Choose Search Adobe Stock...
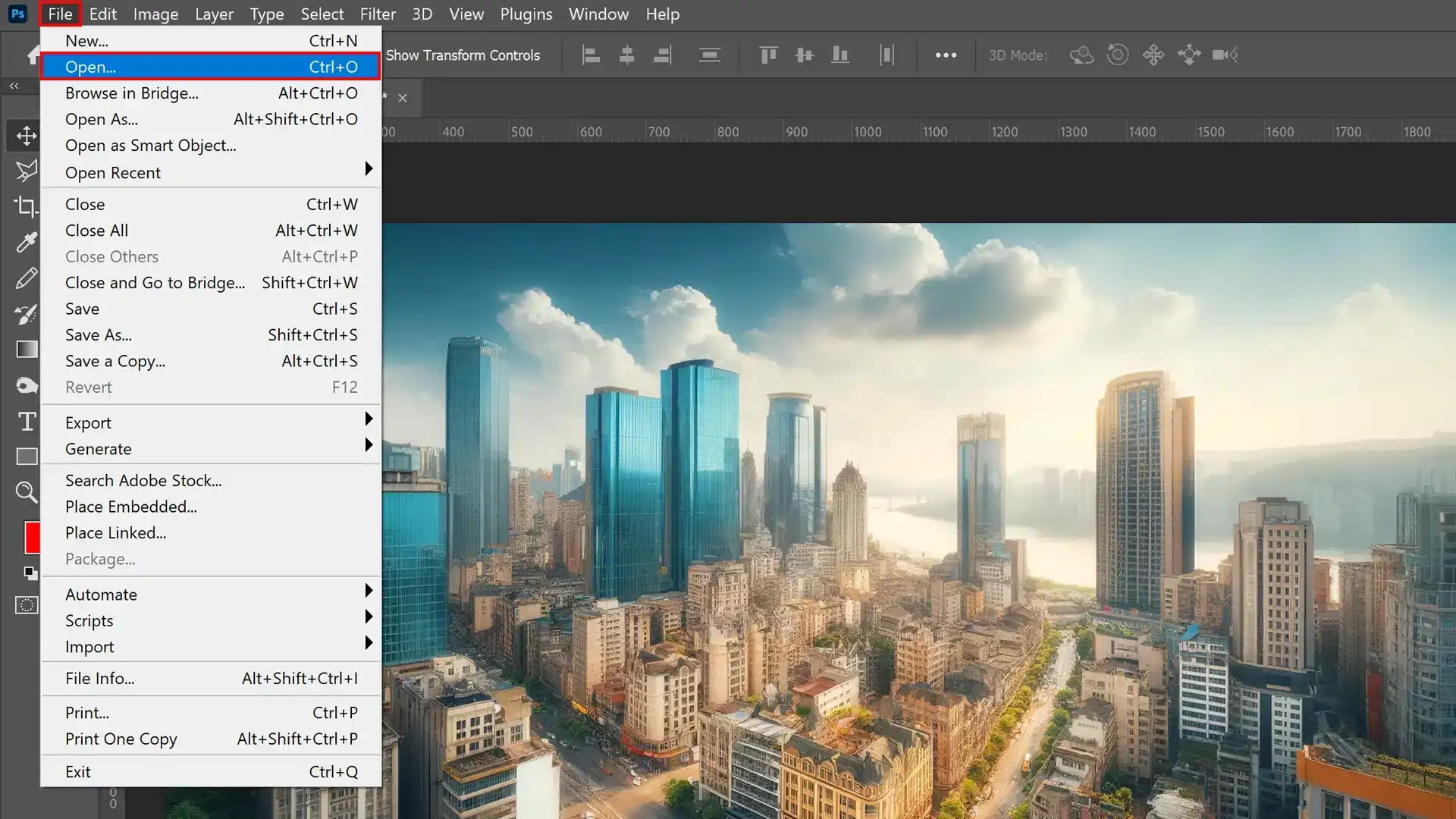 211,481
